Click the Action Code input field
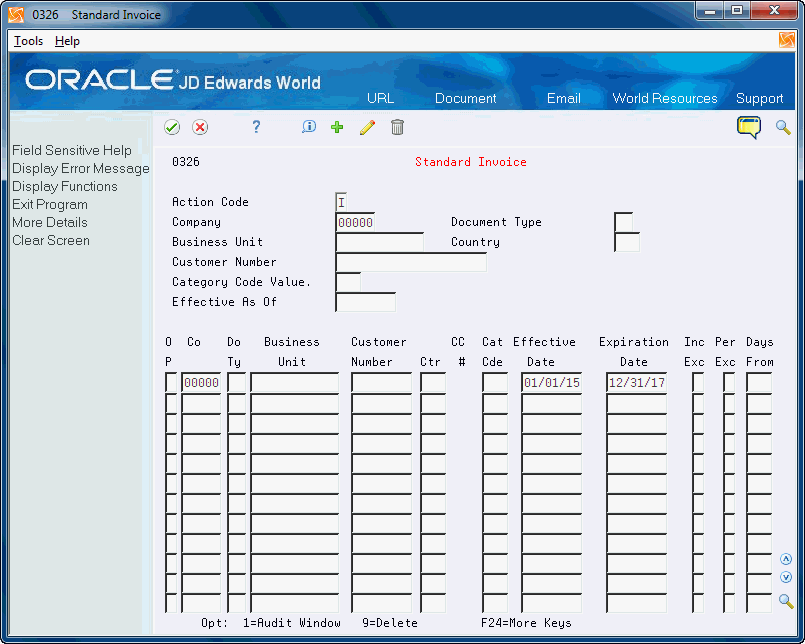Image resolution: width=805 pixels, height=644 pixels. (x=341, y=202)
